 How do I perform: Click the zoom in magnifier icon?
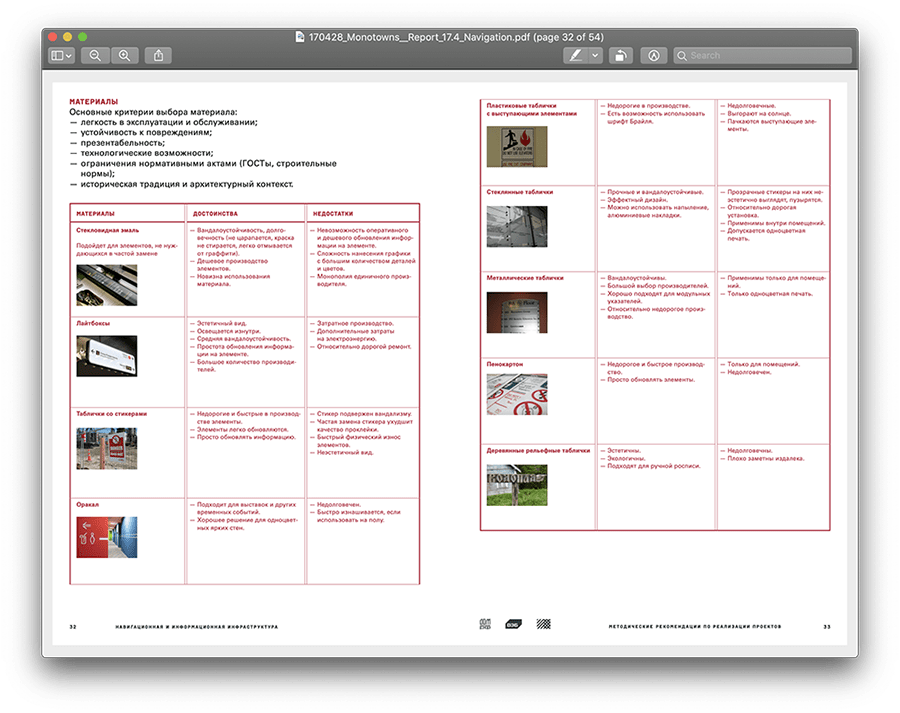(124, 56)
